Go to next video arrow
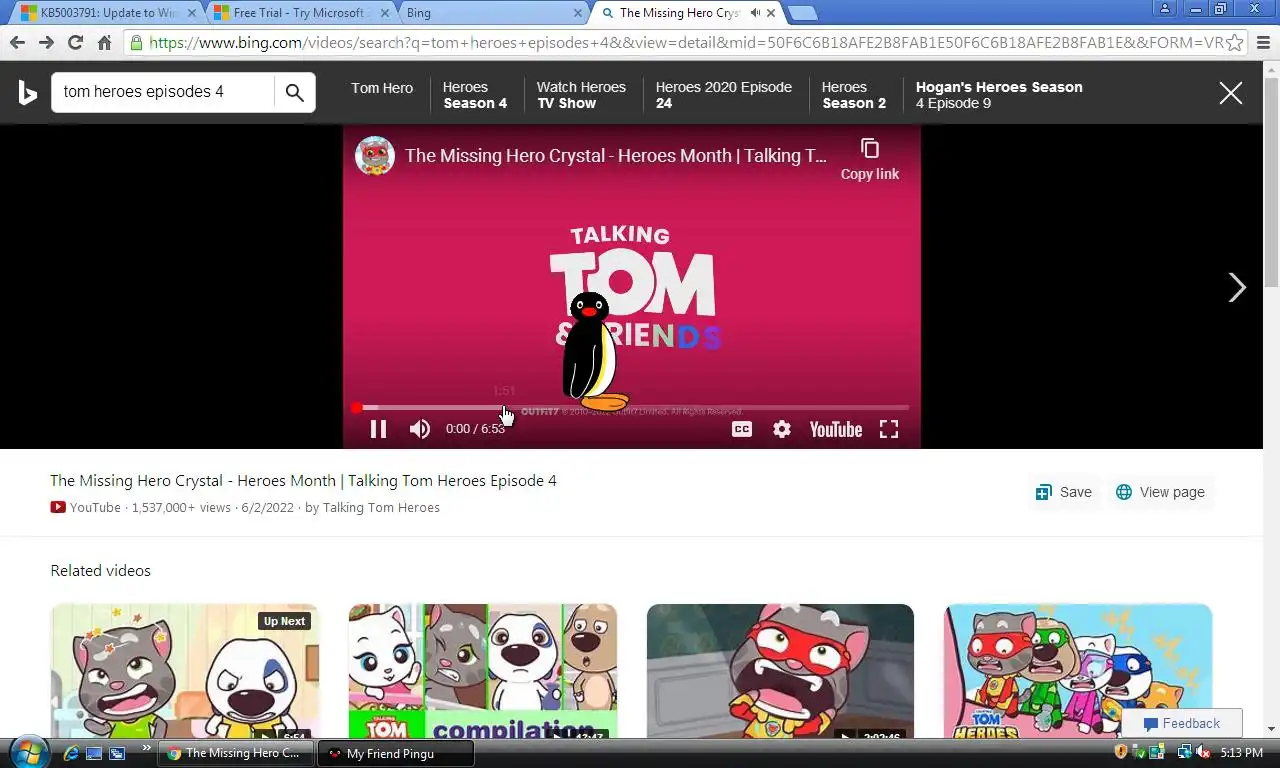The width and height of the screenshot is (1280, 768). tap(1237, 288)
